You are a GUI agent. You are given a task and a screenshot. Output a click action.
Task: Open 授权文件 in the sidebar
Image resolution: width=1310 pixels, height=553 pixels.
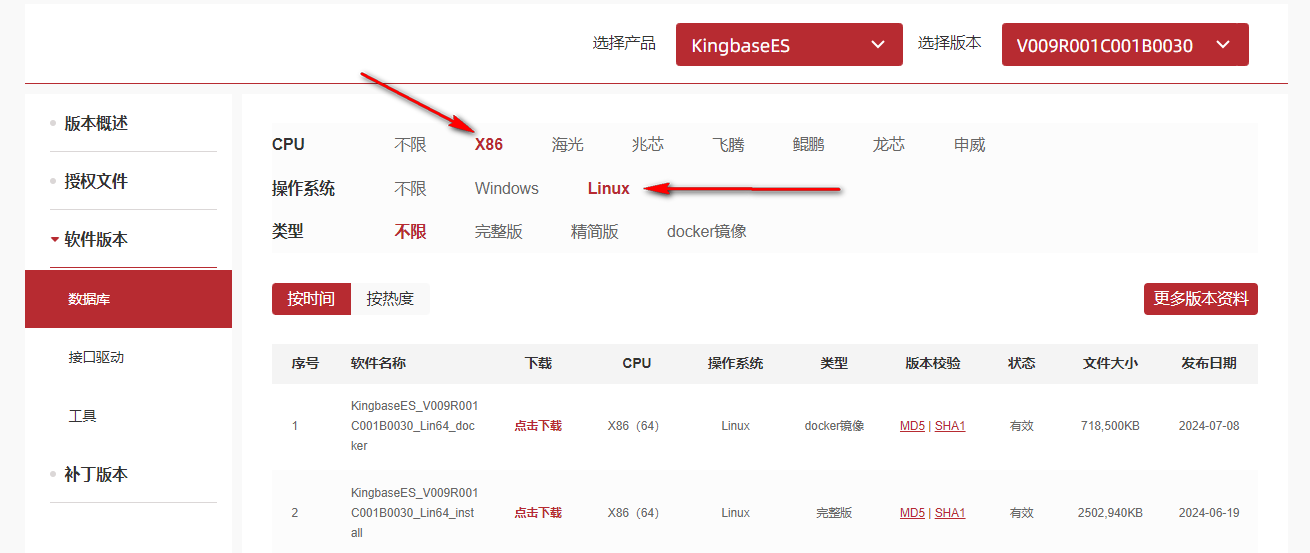pyautogui.click(x=96, y=182)
